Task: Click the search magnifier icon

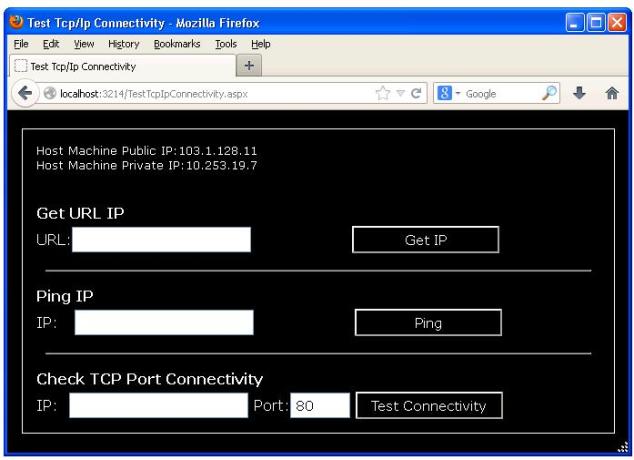Action: 549,93
